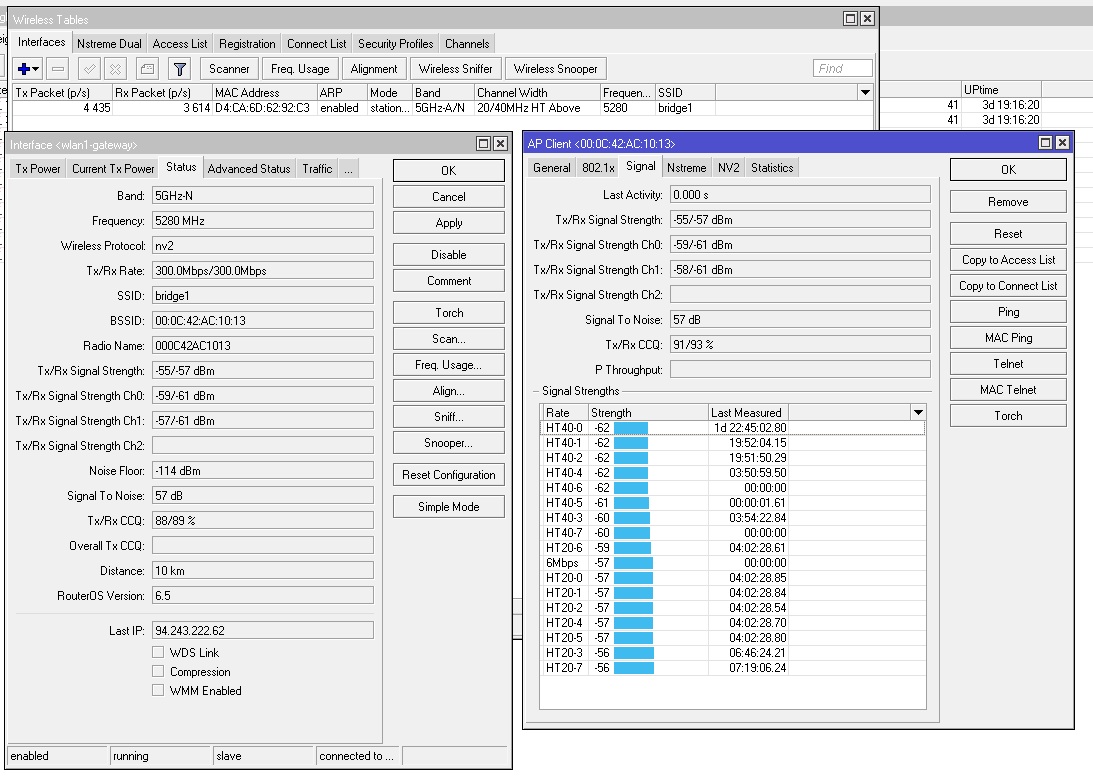Screen dimensions: 1093x776
Task: Open the Signal Strengths column dropdown arrow
Action: coord(918,413)
